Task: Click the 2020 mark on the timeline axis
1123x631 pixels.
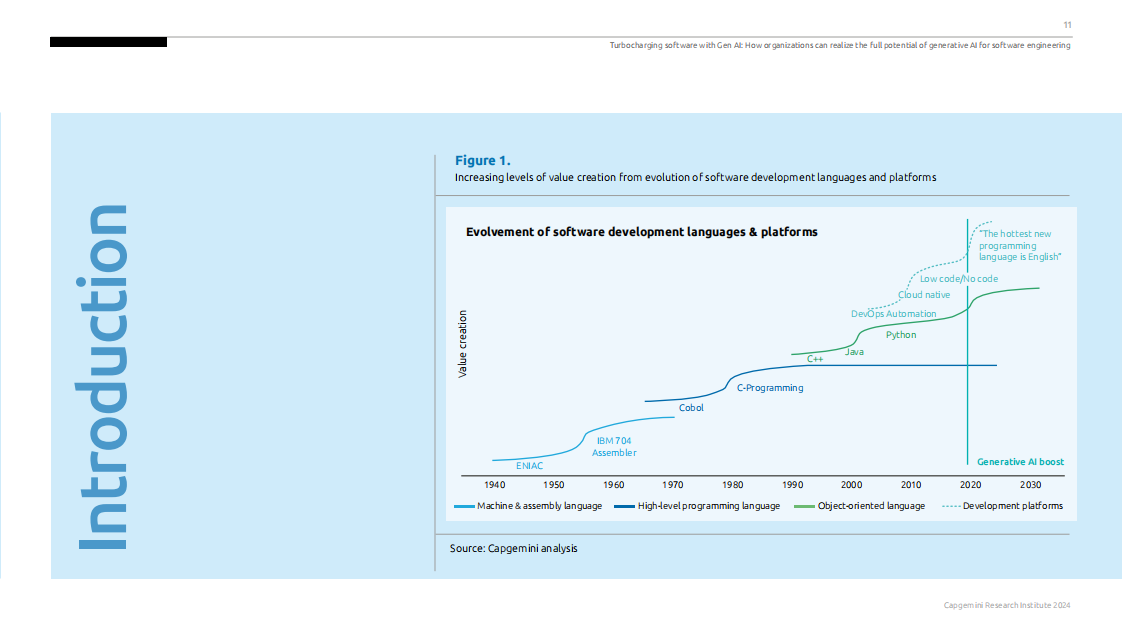Action: point(970,485)
